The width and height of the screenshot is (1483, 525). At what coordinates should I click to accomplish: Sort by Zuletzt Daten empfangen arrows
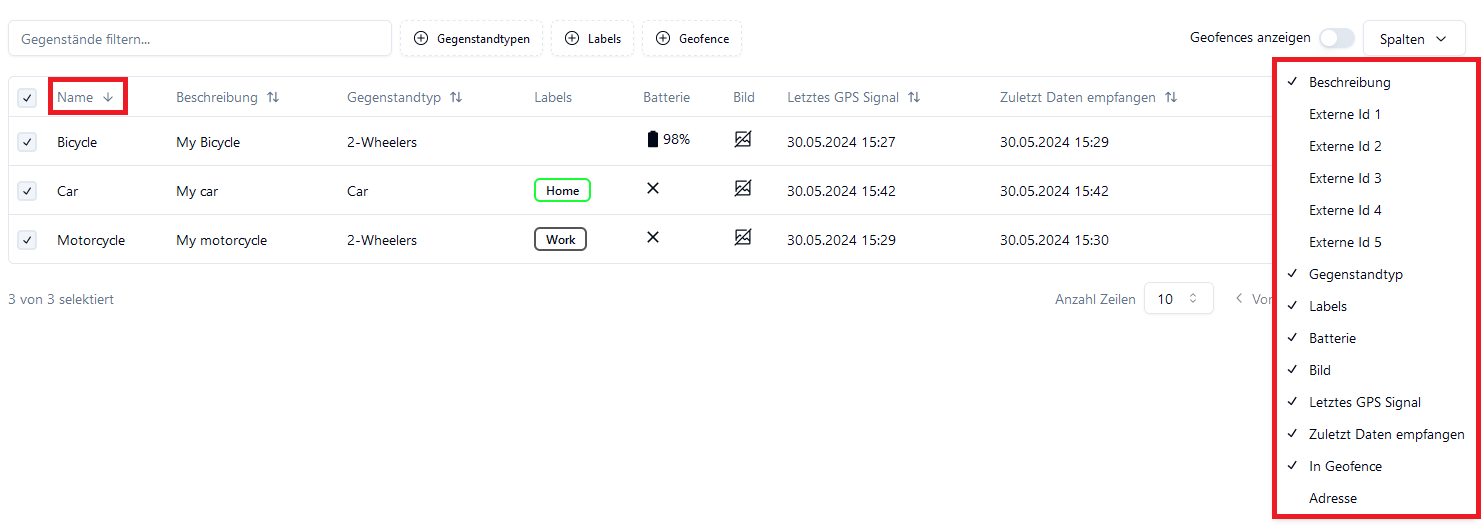[x=1171, y=98]
